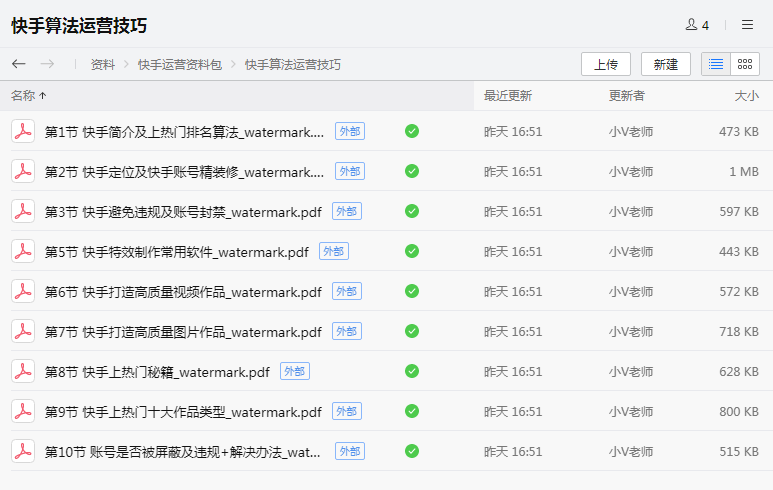Go back with the left arrow
773x490 pixels.
coord(19,64)
